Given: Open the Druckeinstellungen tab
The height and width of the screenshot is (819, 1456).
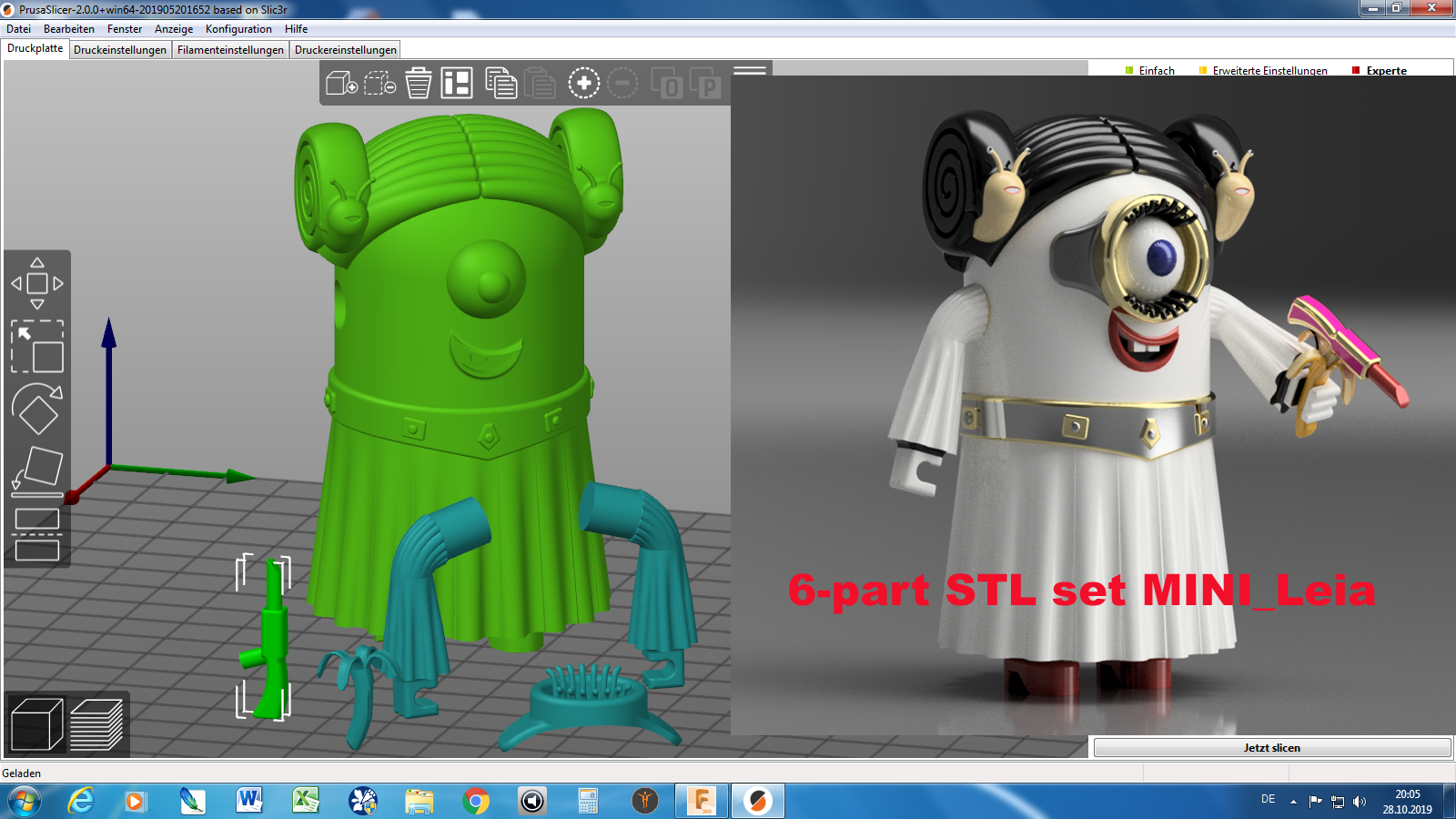Looking at the screenshot, I should 120,50.
